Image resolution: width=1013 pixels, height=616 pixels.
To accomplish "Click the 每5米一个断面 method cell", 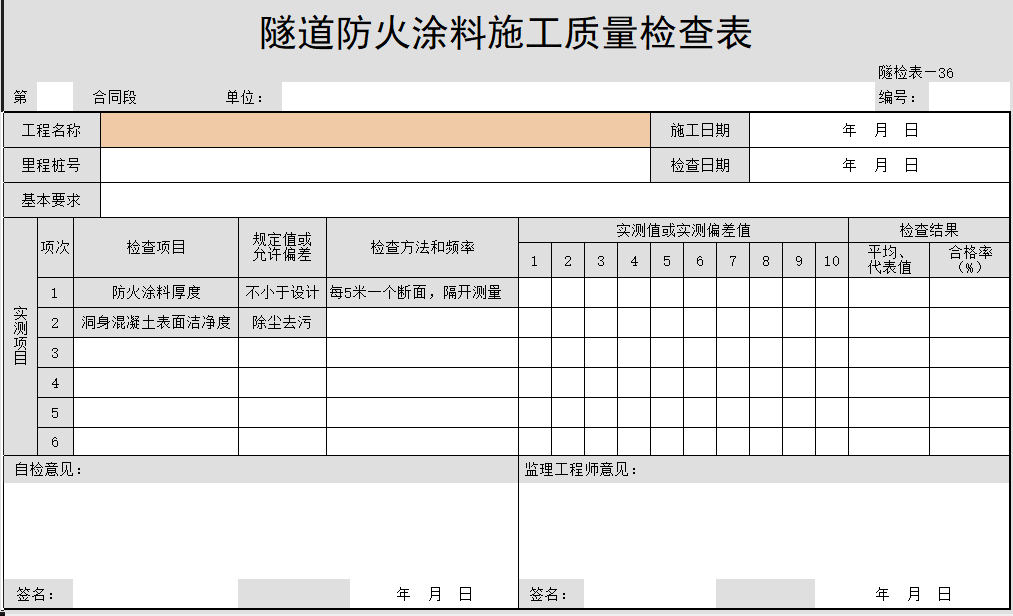I will 422,292.
